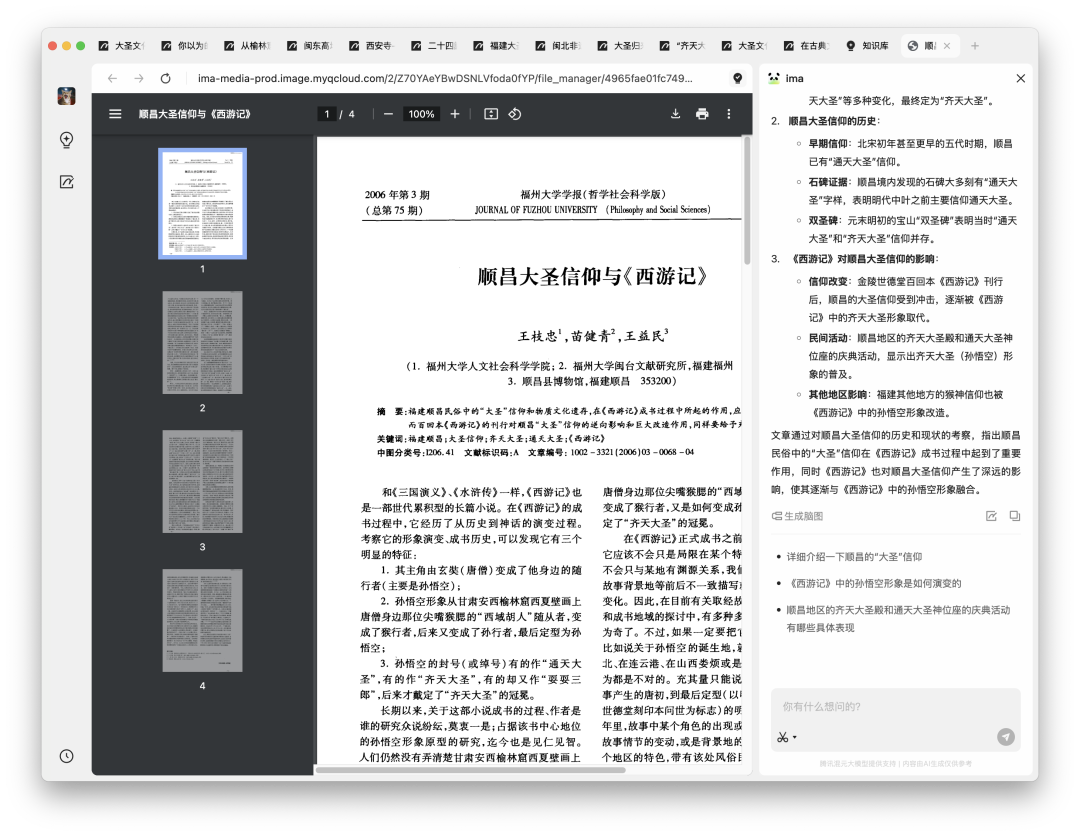The height and width of the screenshot is (836, 1080).
Task: Switch to the 二十四 tab
Action: pos(434,45)
